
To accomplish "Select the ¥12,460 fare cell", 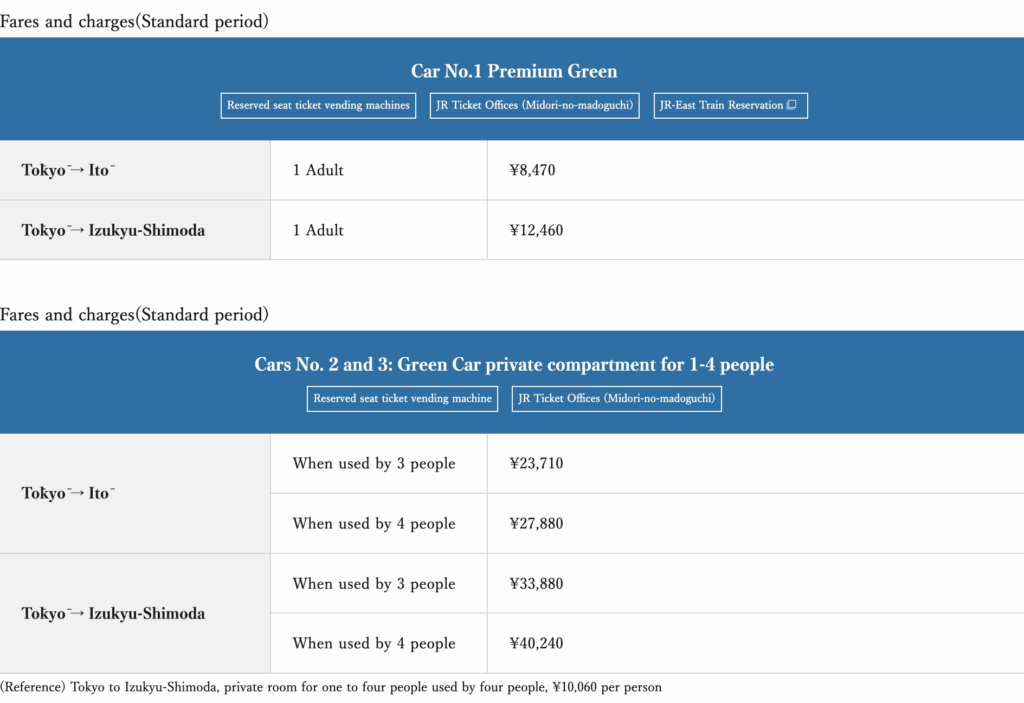I will (x=536, y=230).
